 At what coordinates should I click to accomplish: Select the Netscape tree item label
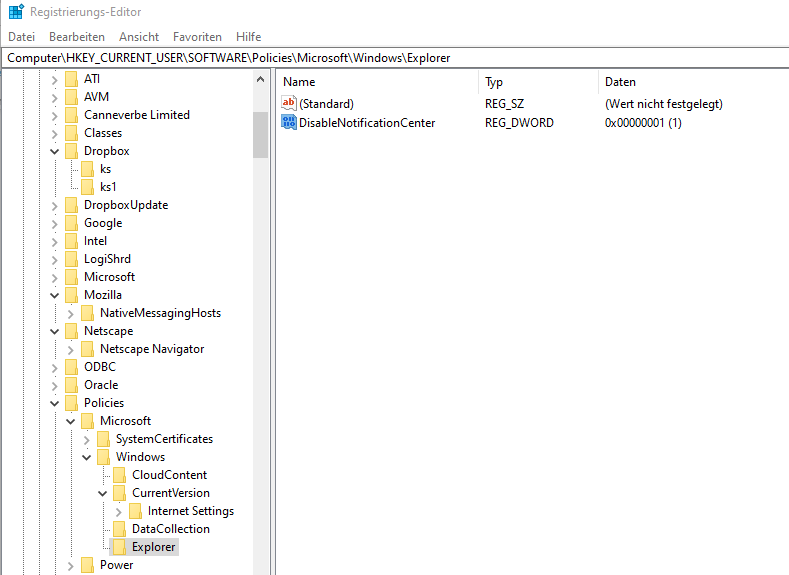[109, 331]
